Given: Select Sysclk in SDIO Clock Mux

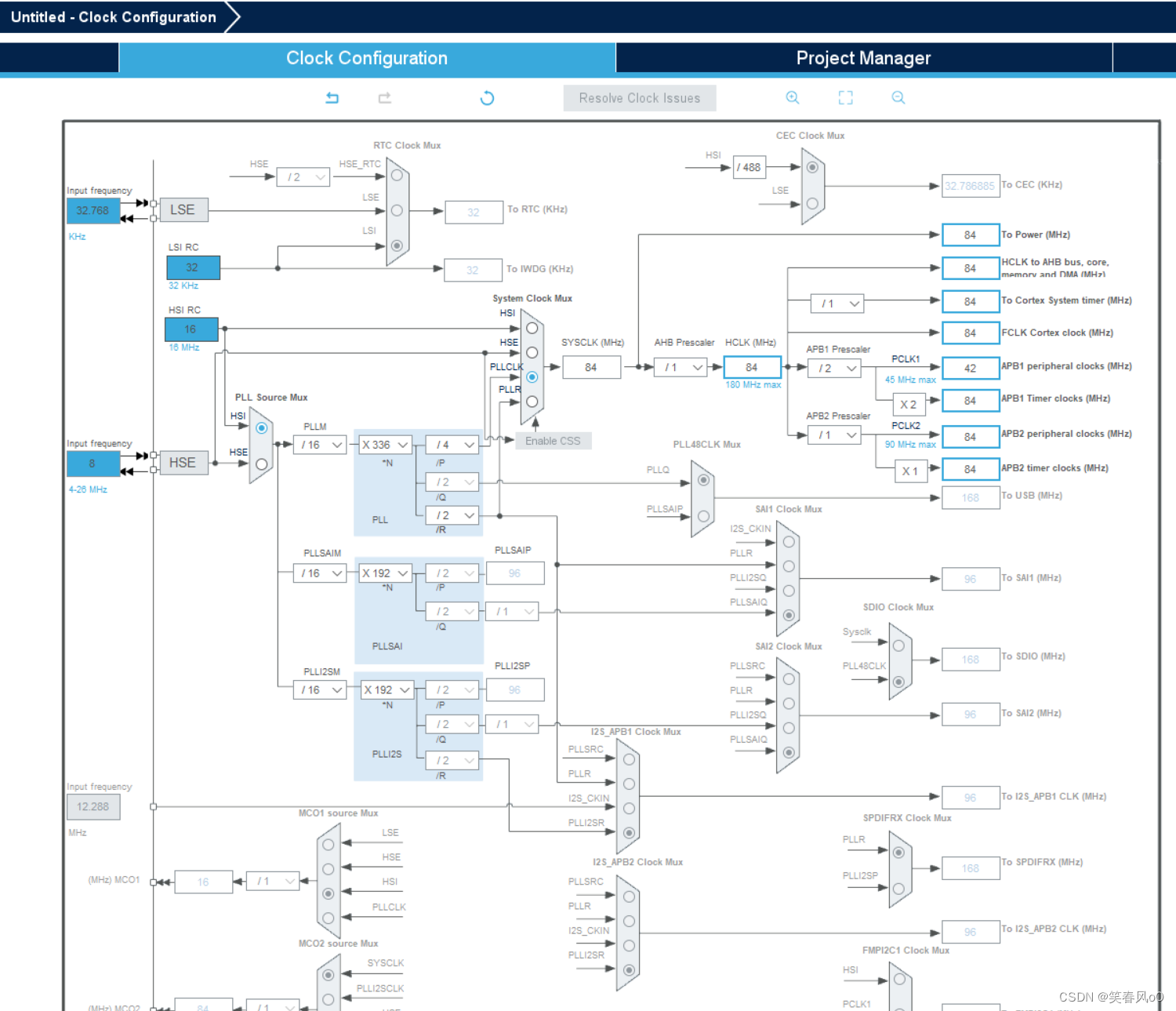Looking at the screenshot, I should pos(898,646).
